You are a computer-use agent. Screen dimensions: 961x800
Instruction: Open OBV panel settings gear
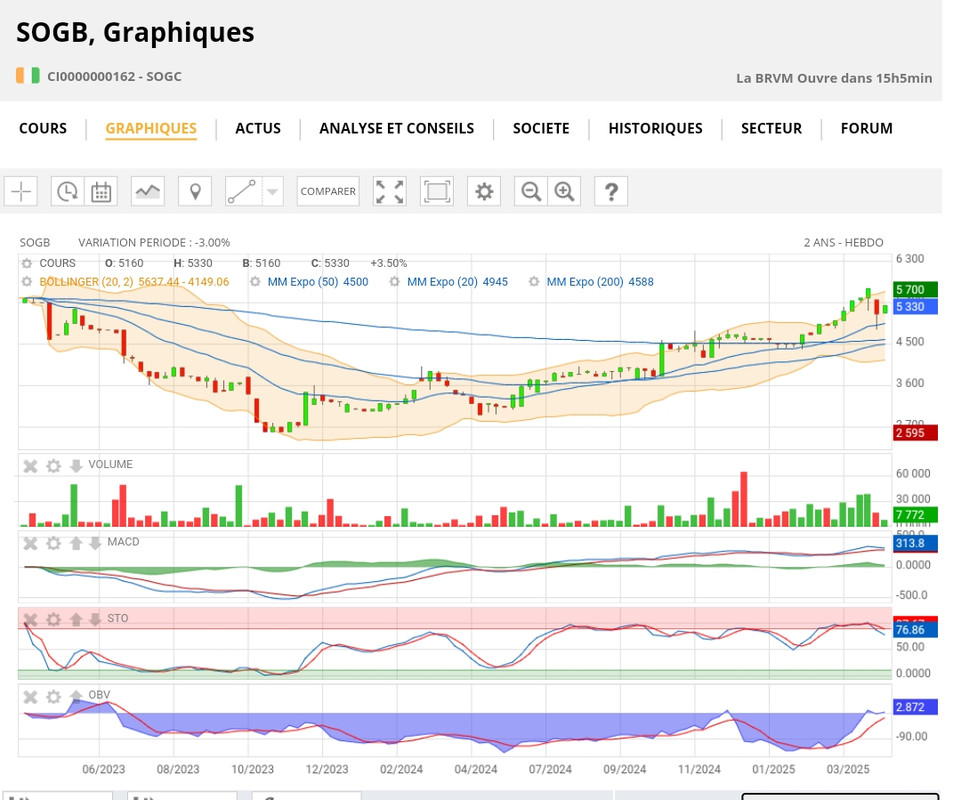(54, 696)
